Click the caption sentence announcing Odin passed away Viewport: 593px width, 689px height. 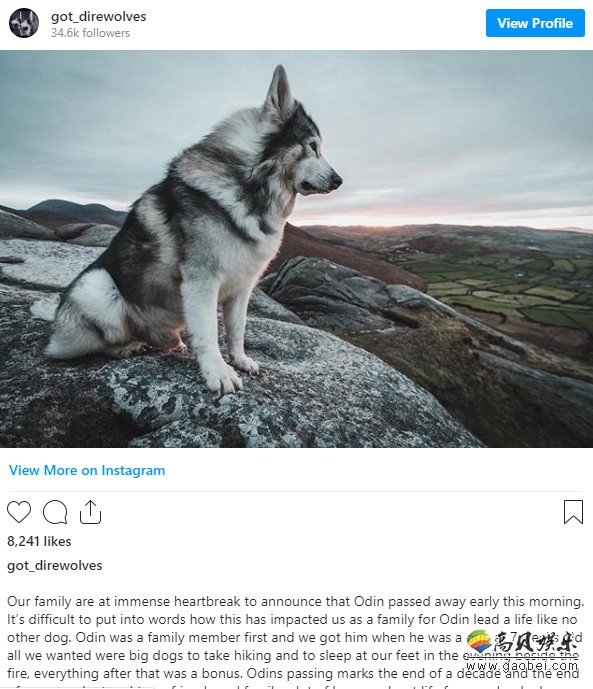(296, 601)
